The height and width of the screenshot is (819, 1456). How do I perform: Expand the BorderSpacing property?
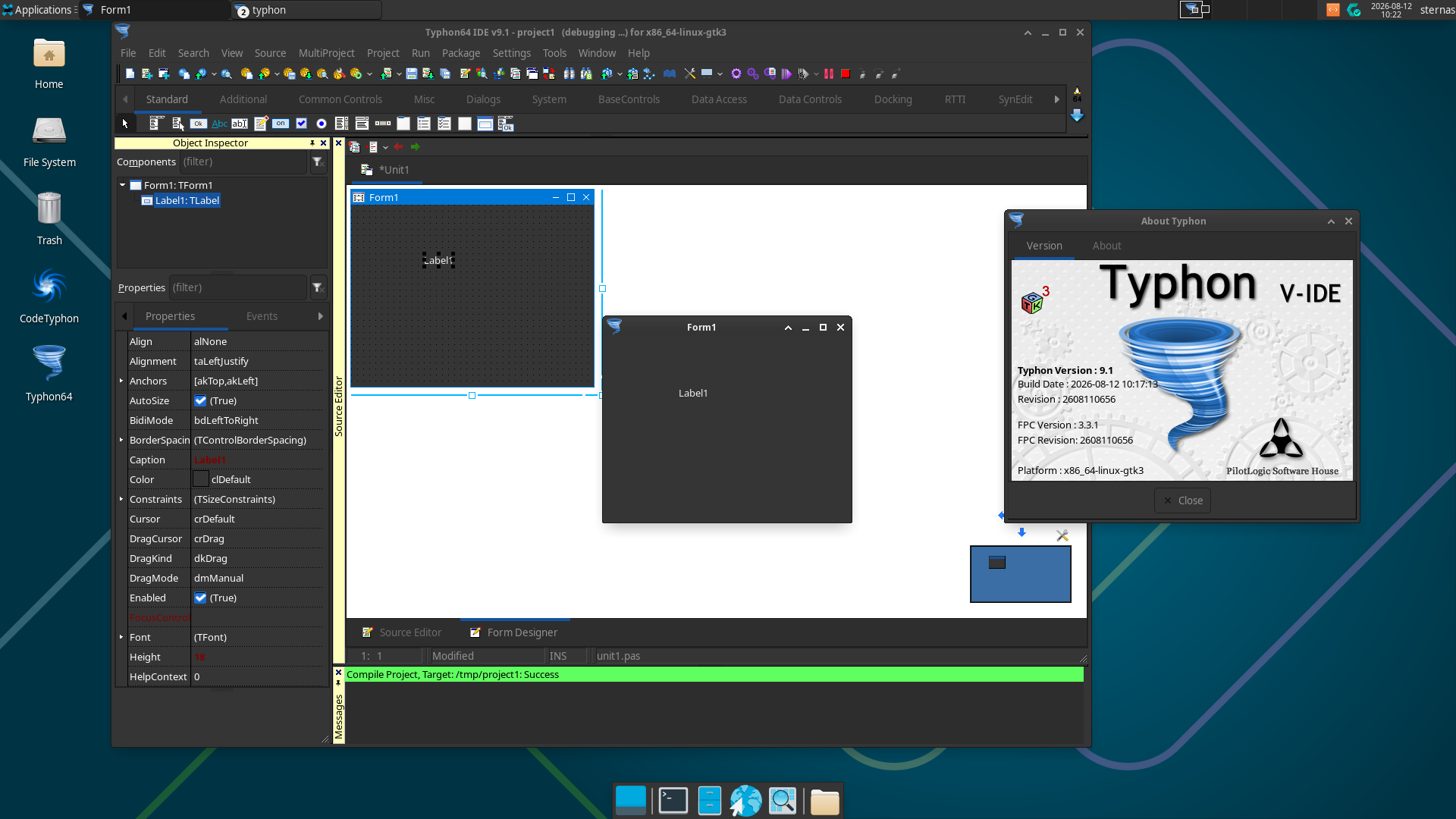pyautogui.click(x=121, y=440)
